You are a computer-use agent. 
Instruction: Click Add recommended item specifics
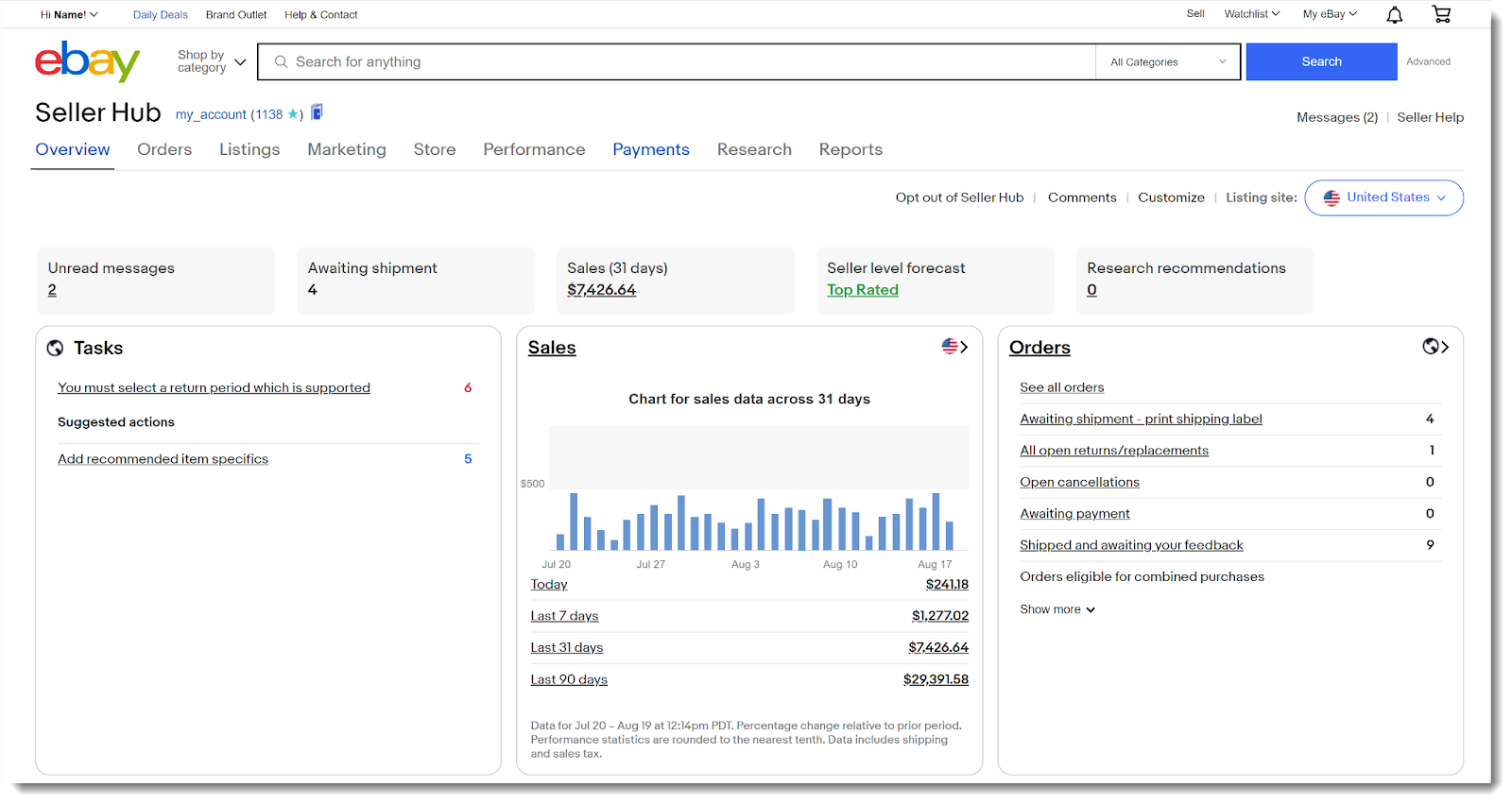point(163,459)
